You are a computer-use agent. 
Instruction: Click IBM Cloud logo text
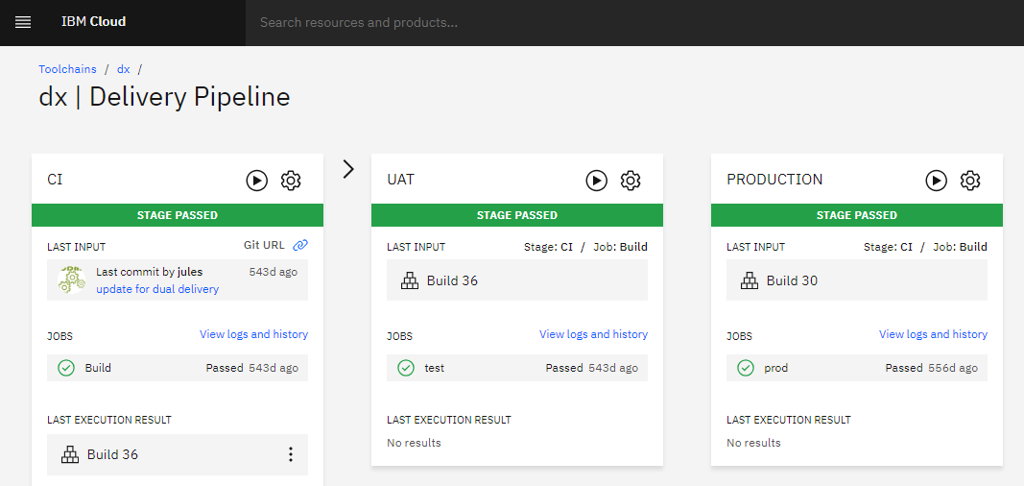pyautogui.click(x=93, y=22)
